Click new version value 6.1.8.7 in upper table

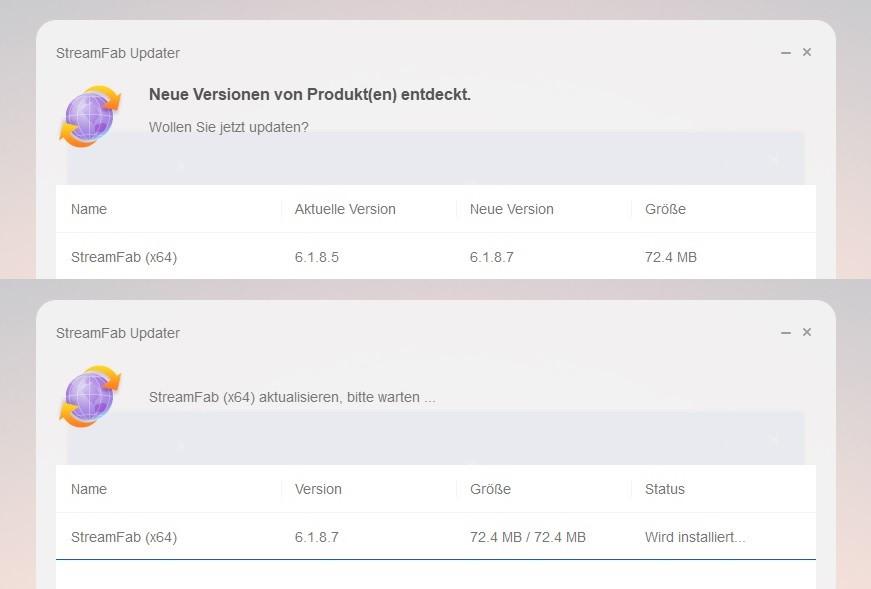[x=492, y=257]
